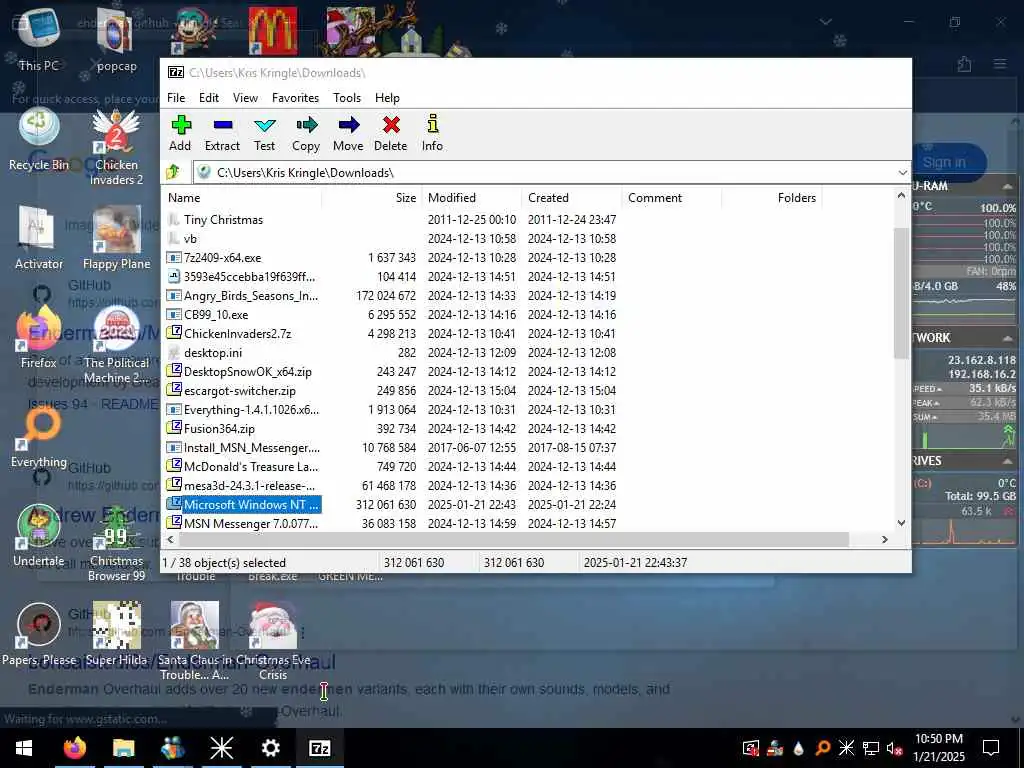Go up one folder level icon
Viewport: 1024px width, 768px height.
[x=173, y=172]
